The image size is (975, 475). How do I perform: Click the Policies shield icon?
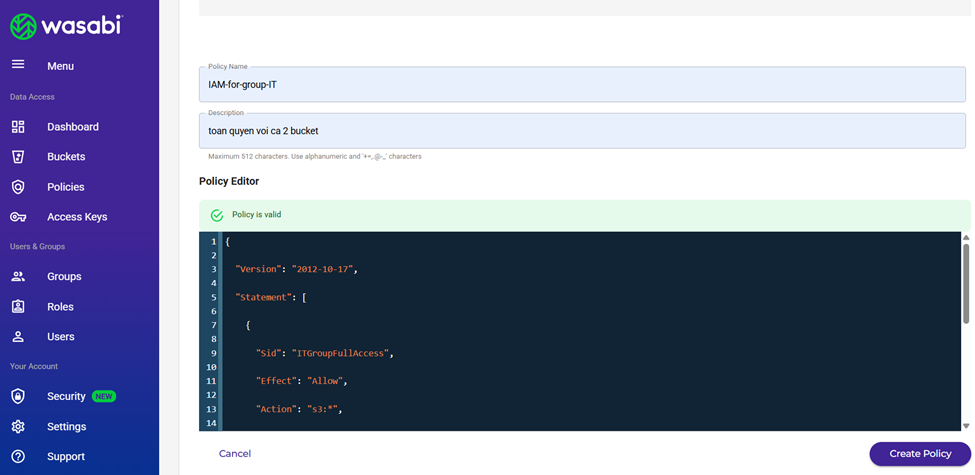[18, 187]
